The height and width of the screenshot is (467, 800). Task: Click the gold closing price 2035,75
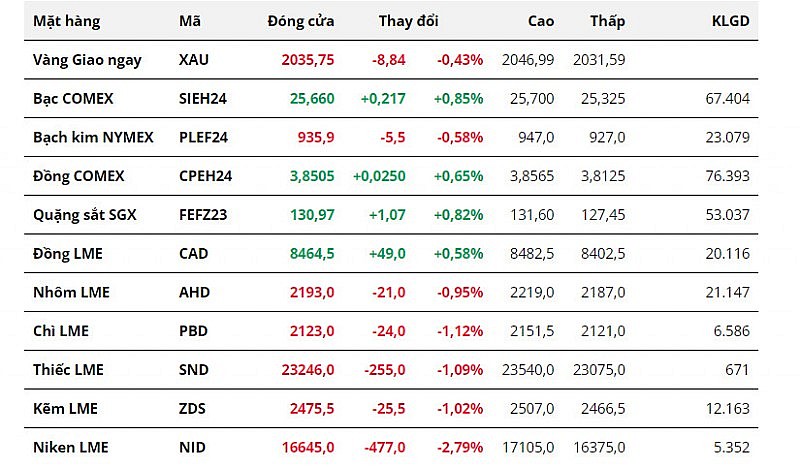(307, 60)
